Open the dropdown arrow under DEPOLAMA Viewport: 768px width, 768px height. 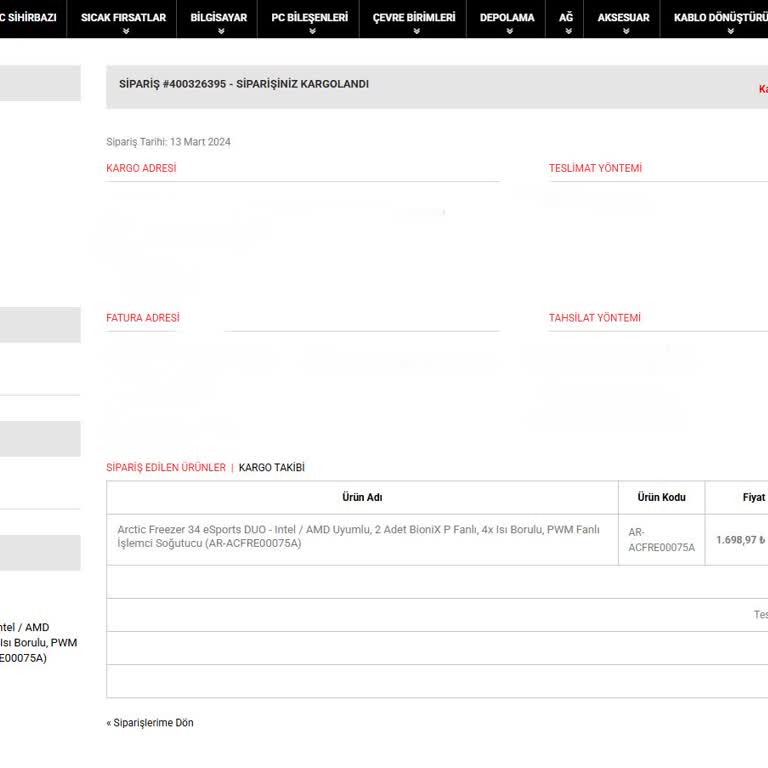pos(508,31)
